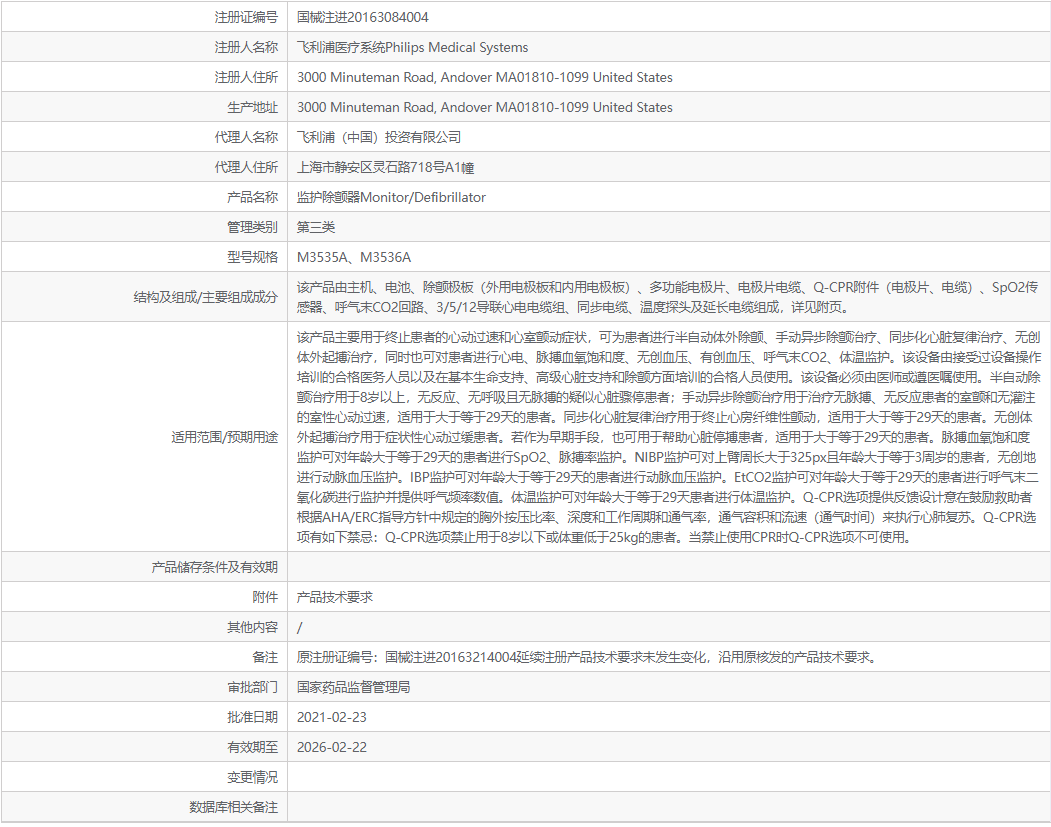Click the intended-use paragraph starting 该产品主要用于

(669, 437)
